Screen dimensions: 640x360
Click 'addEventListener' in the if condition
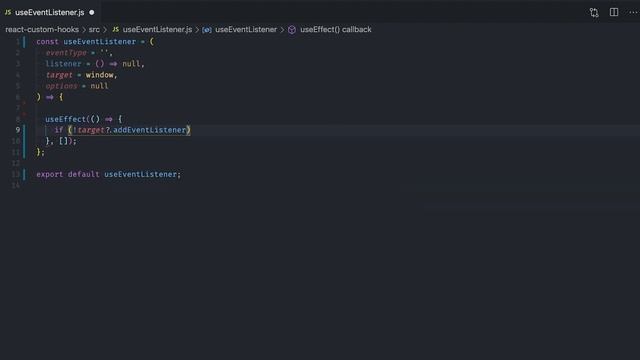click(149, 130)
